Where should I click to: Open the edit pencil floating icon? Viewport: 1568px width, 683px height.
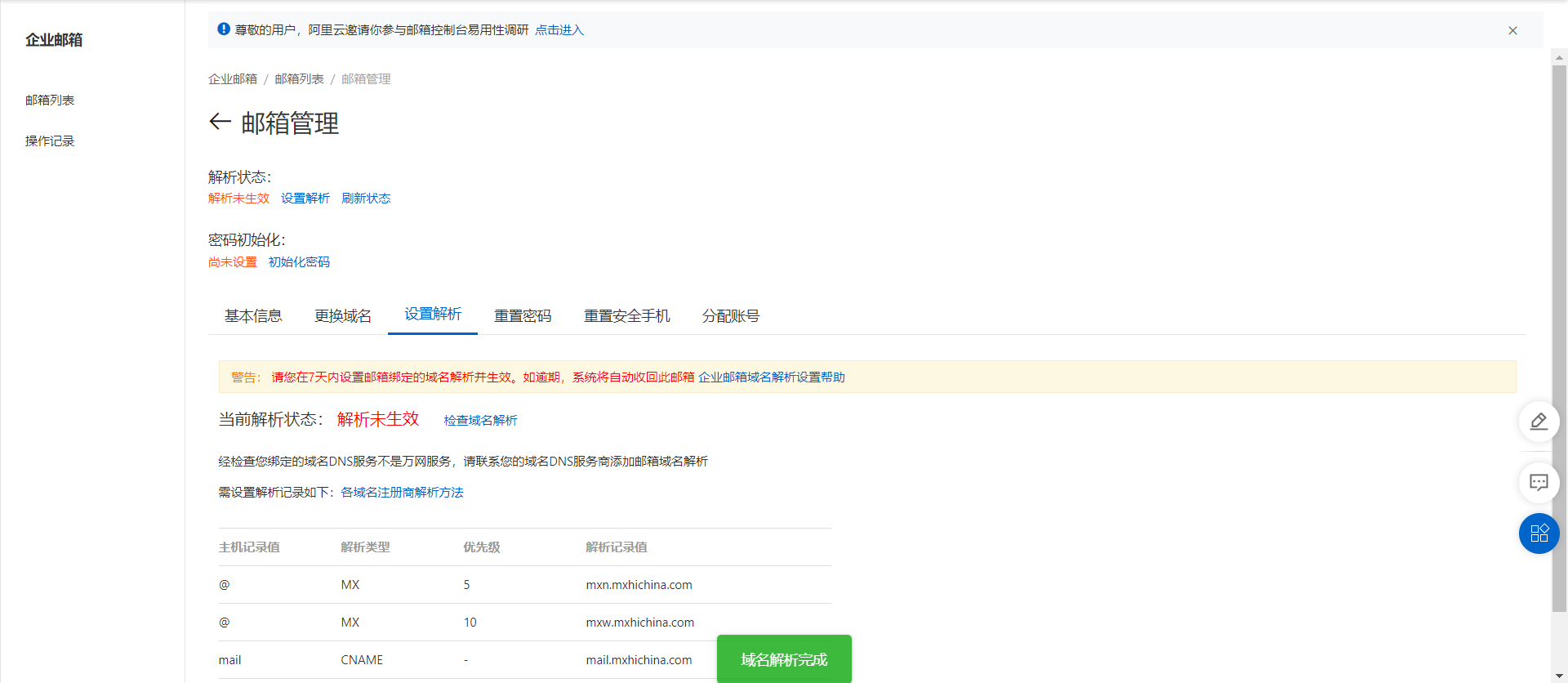tap(1539, 422)
